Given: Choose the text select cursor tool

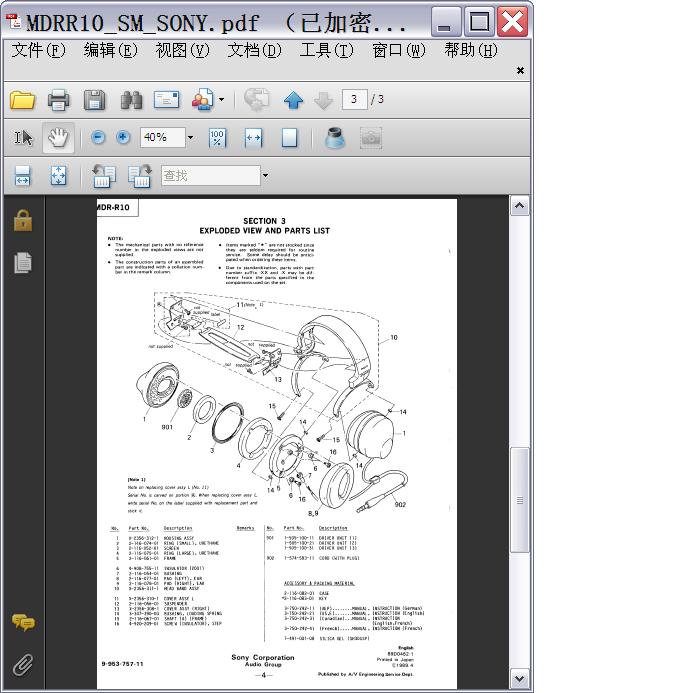Looking at the screenshot, I should click(x=23, y=138).
